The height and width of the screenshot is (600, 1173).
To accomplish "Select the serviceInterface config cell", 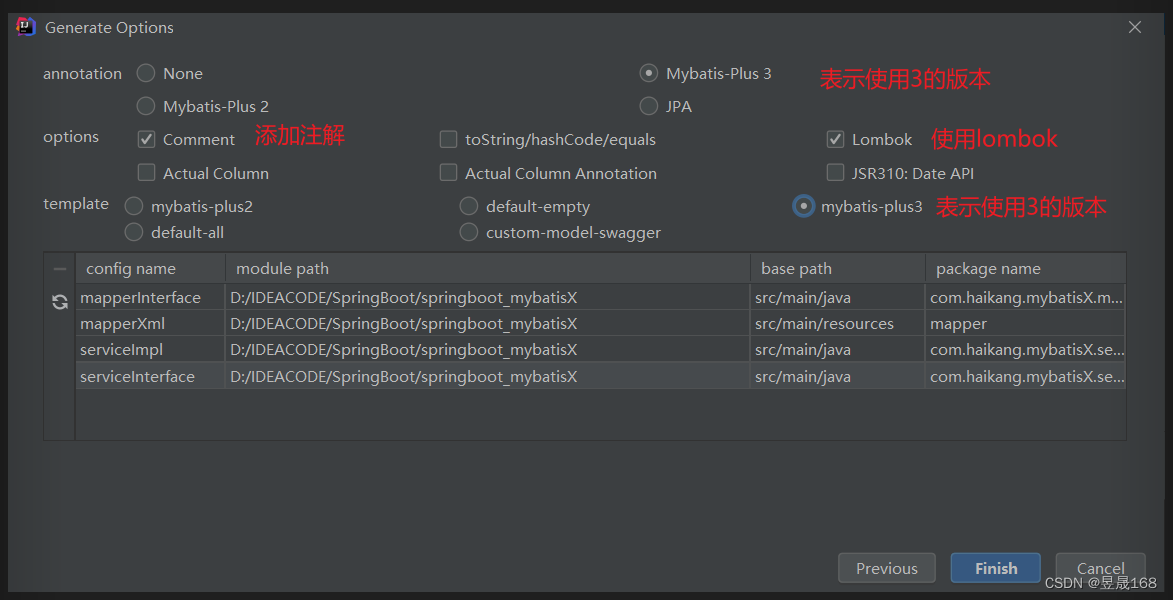I will tap(150, 376).
